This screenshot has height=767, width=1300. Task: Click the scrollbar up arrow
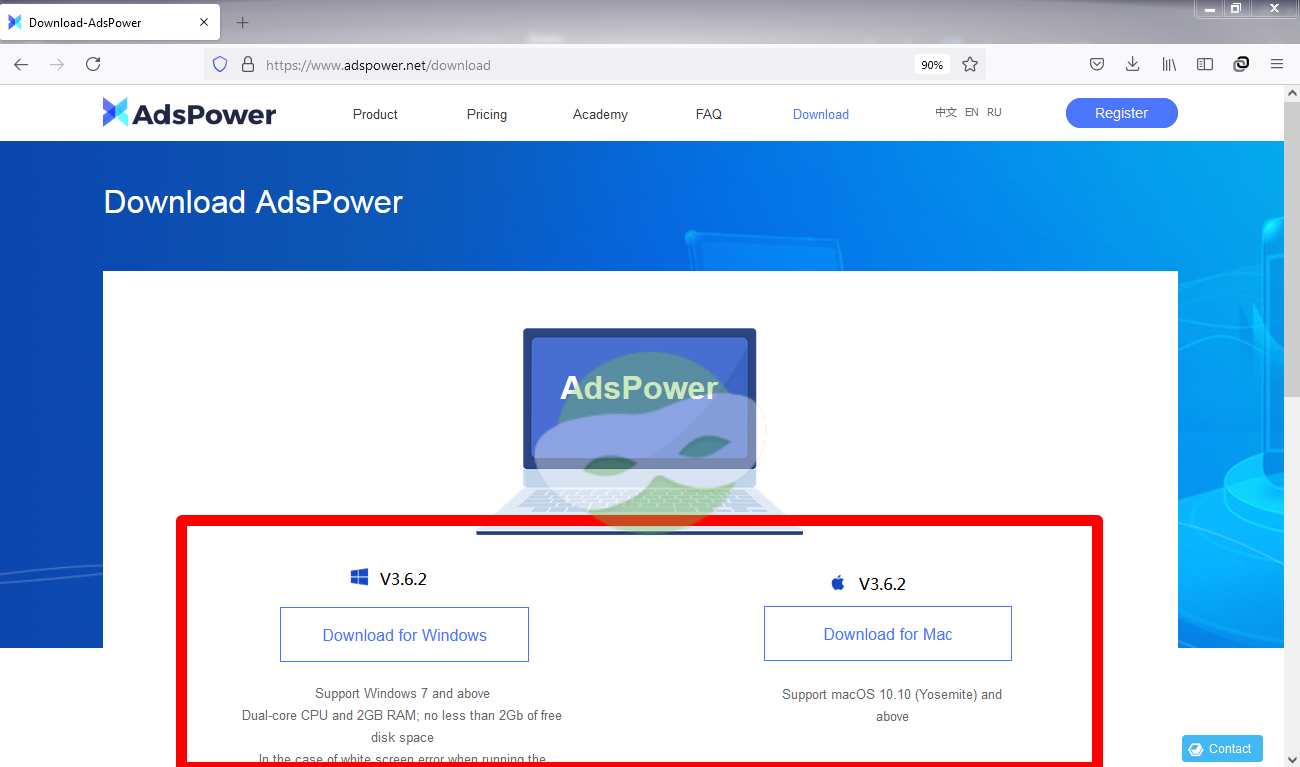pos(1291,93)
